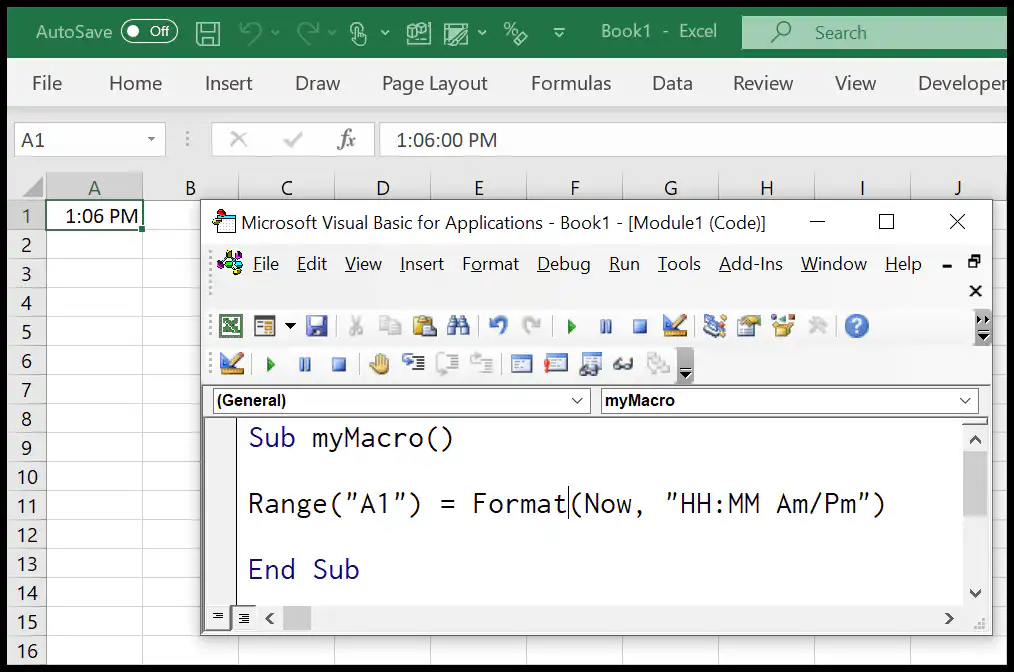Click the View Microsoft Excel icon in VBA toolbar
Screen dimensions: 1014x672
[231, 326]
